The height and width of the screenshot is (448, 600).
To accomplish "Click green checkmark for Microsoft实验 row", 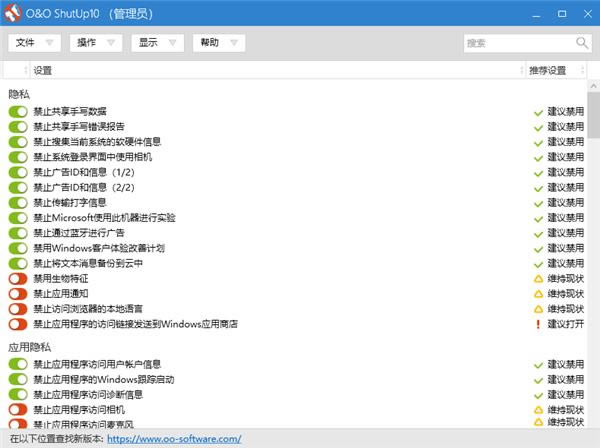I will point(538,219).
